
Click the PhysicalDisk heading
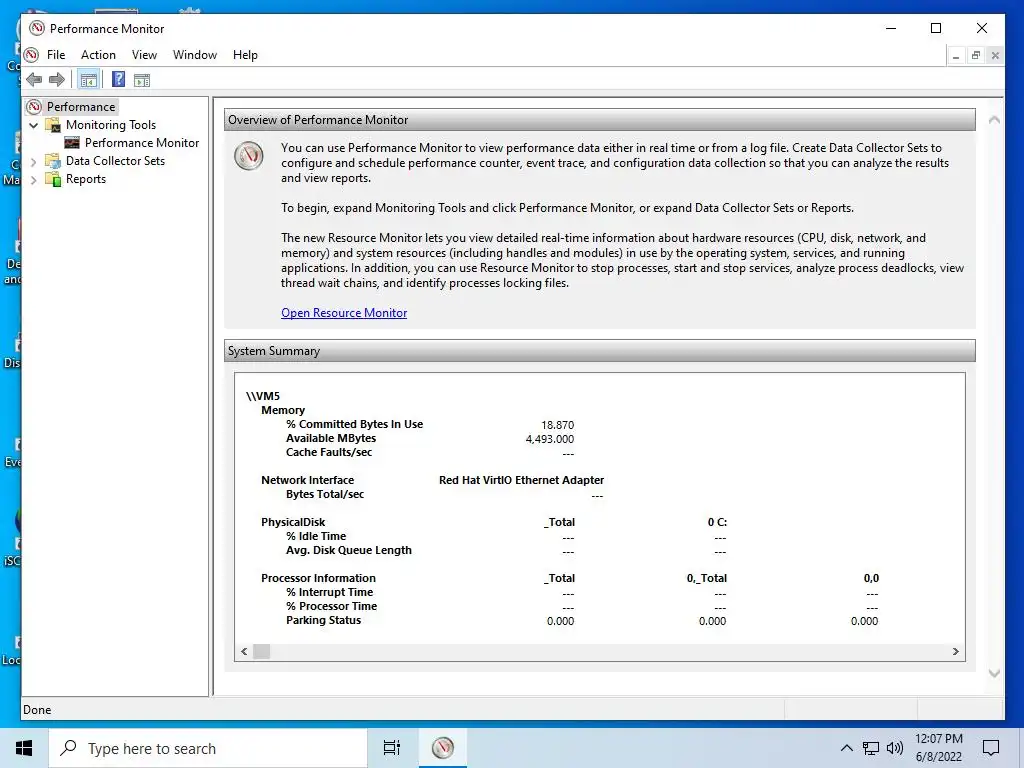[293, 522]
